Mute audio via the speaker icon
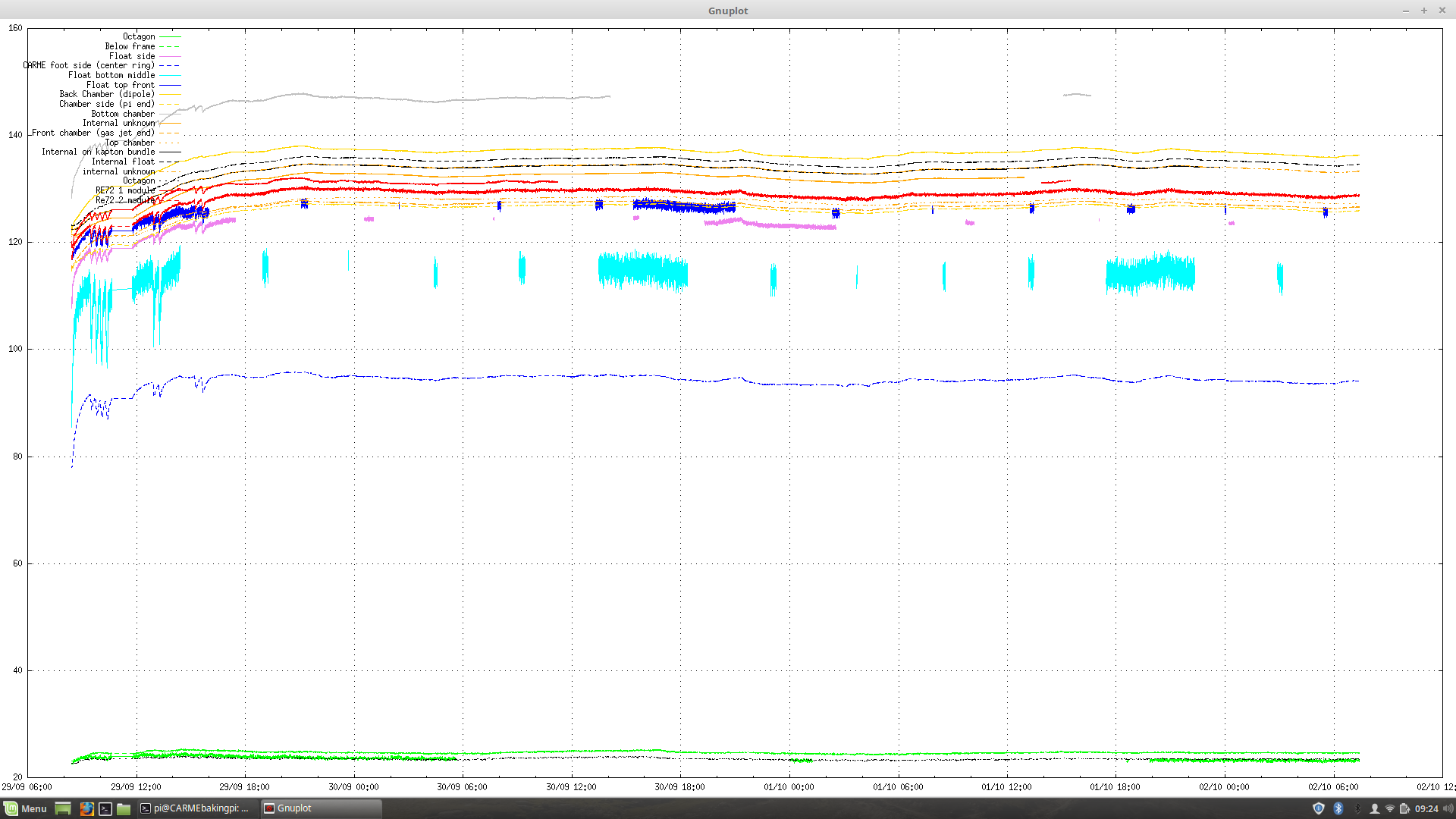Screen dimensions: 1456x819 coord(1447,808)
